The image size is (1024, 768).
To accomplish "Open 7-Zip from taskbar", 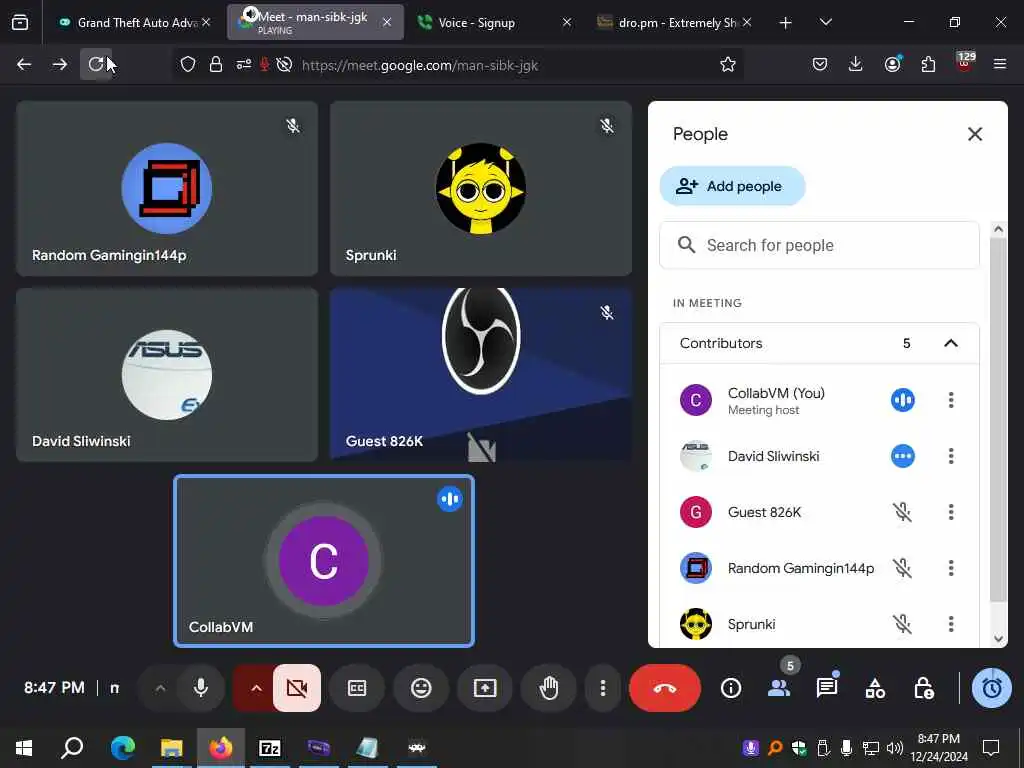I will (270, 748).
